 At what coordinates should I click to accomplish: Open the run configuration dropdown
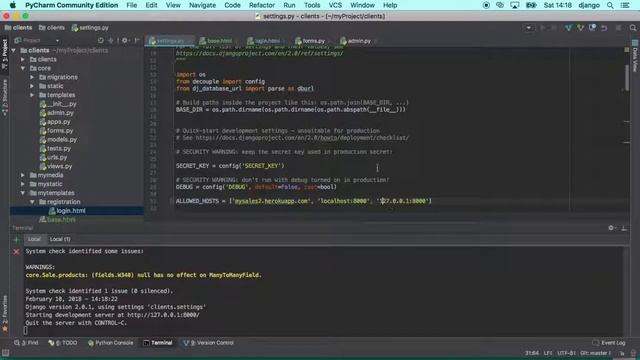coord(528,28)
